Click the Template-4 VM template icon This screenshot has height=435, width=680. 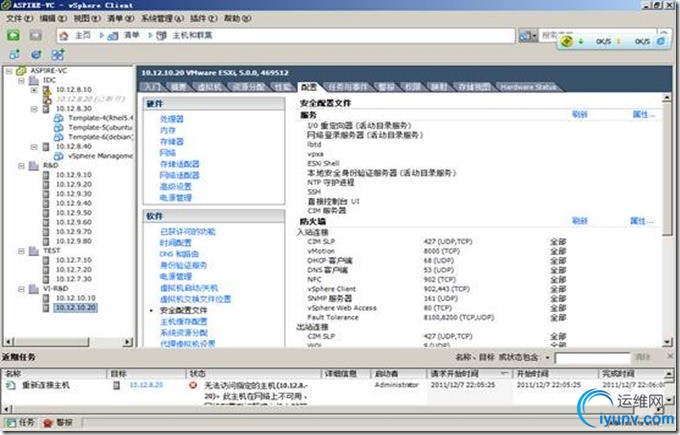click(59, 118)
